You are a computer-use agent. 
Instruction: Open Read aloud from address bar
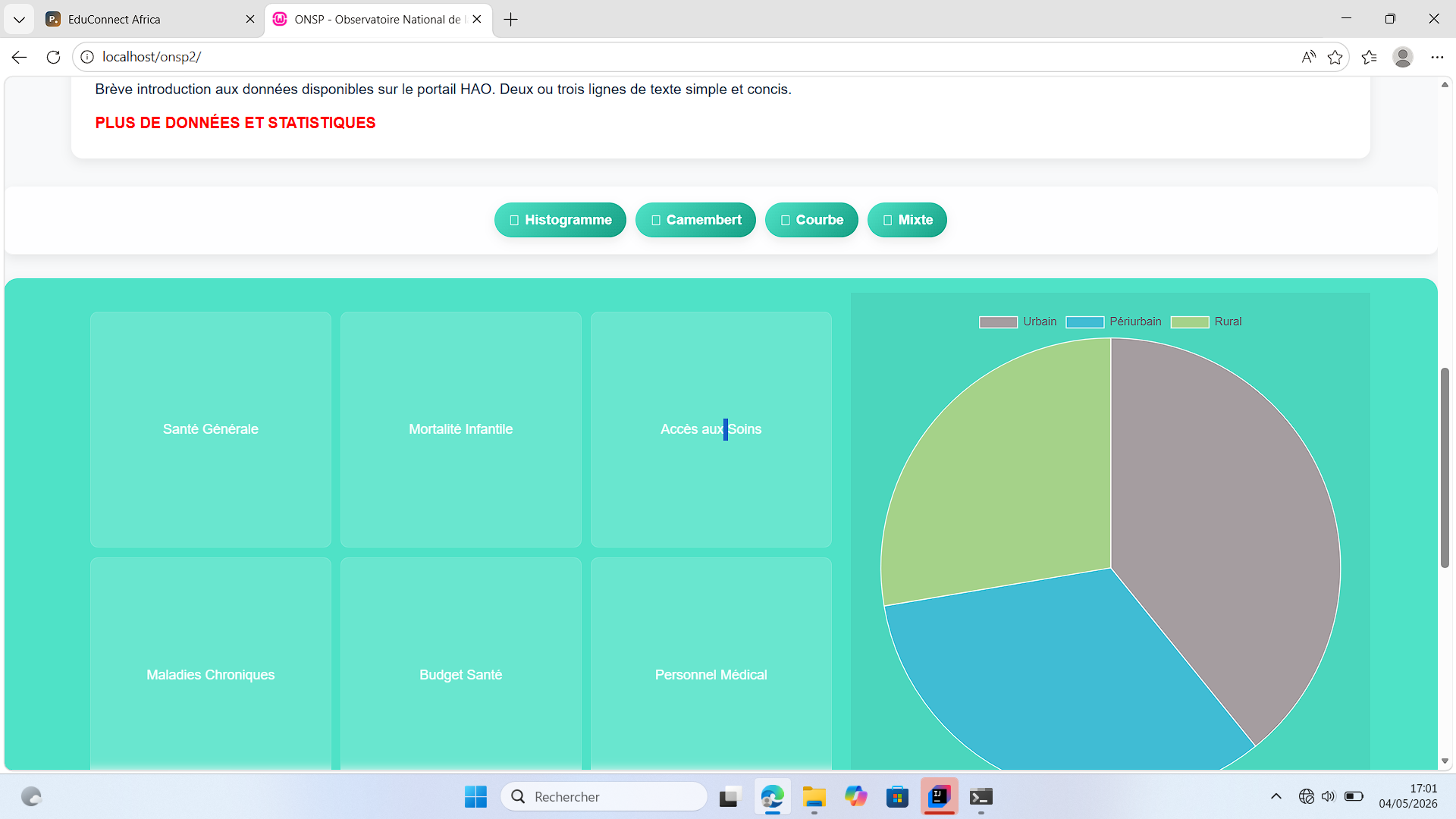1308,57
